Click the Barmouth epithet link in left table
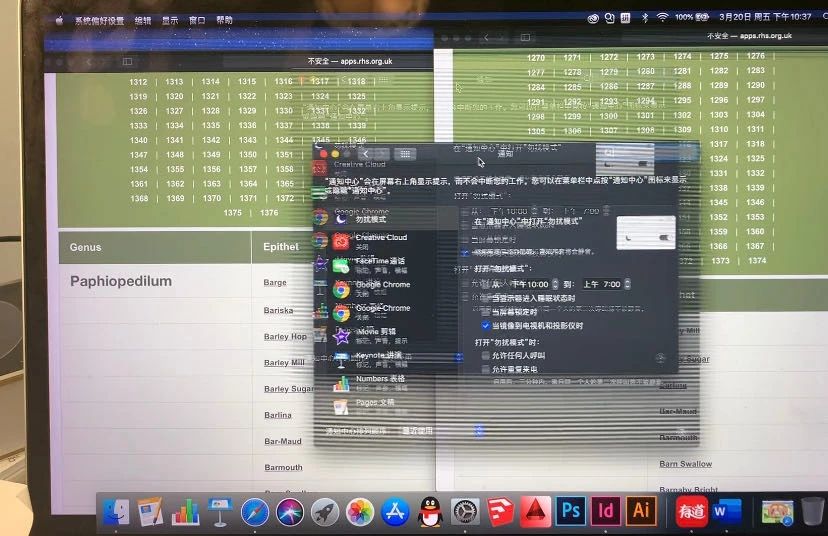828x536 pixels. (283, 467)
